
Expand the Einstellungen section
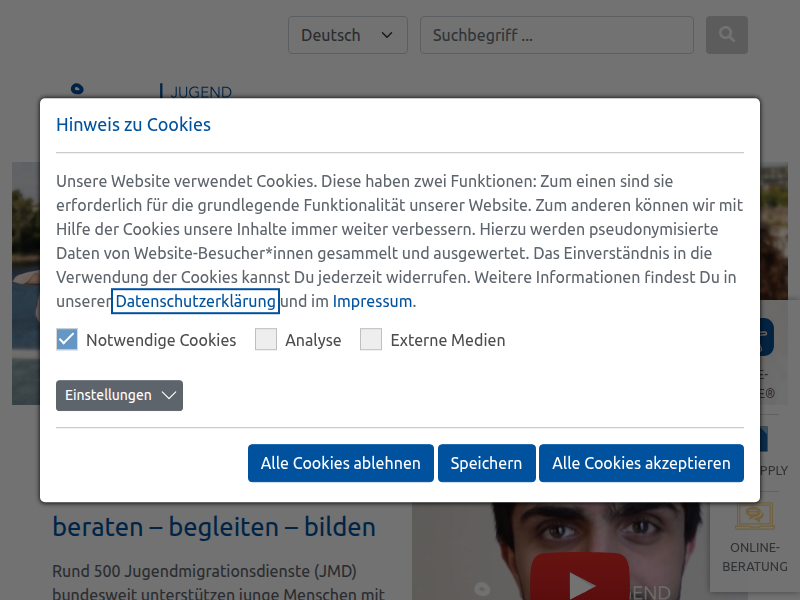[x=119, y=395]
